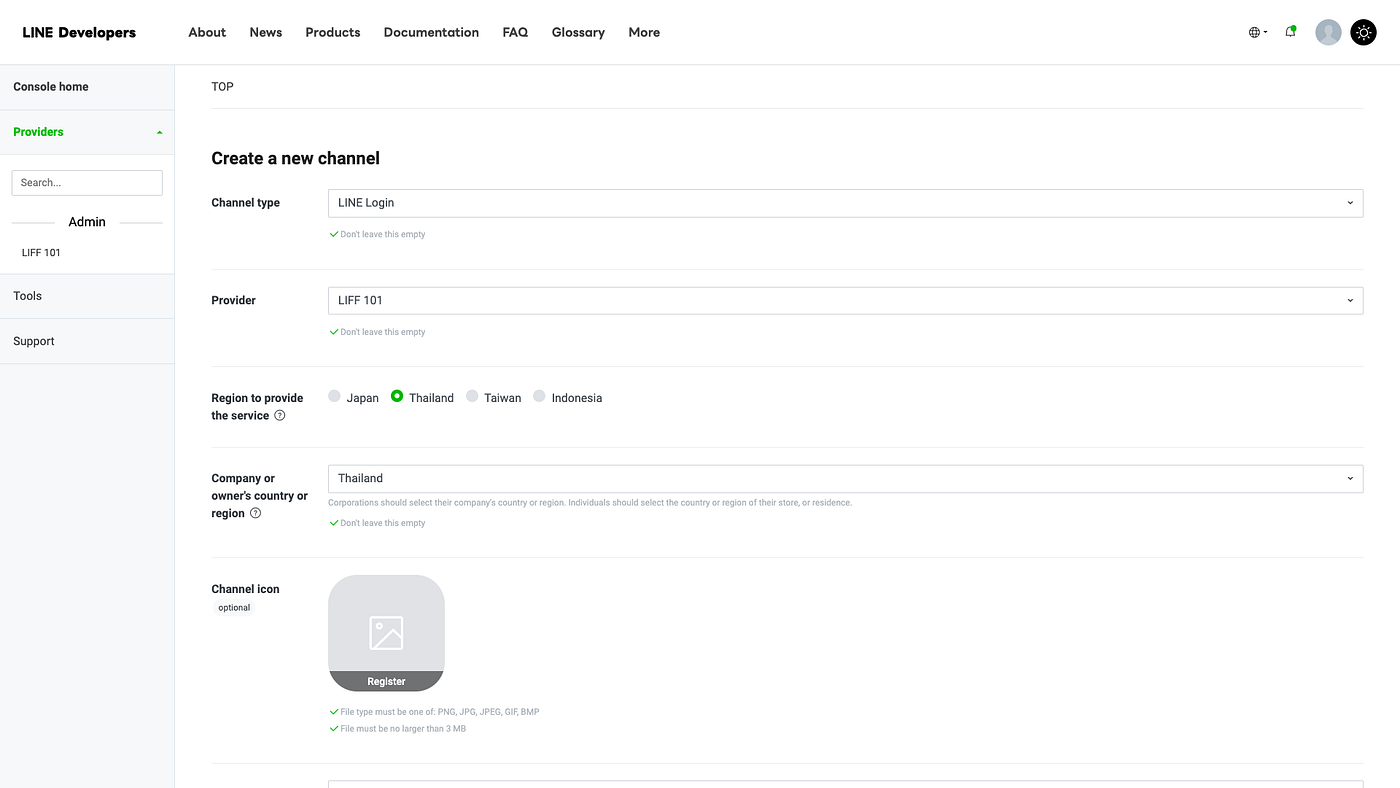Click the channel icon image placeholder
Screen dimensions: 1400x788
click(386, 632)
